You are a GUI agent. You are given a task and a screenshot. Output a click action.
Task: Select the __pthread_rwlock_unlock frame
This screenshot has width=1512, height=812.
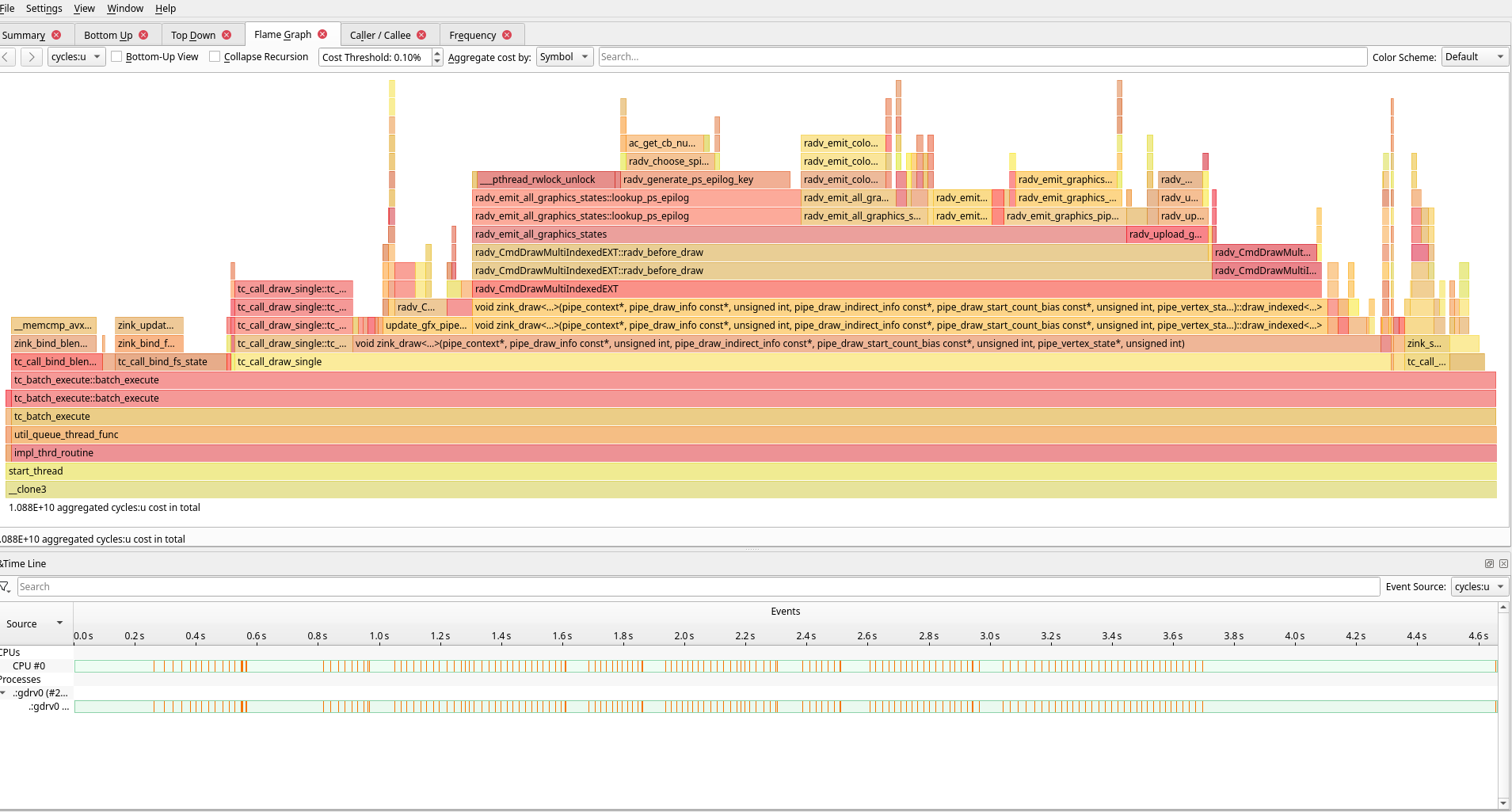pos(547,180)
